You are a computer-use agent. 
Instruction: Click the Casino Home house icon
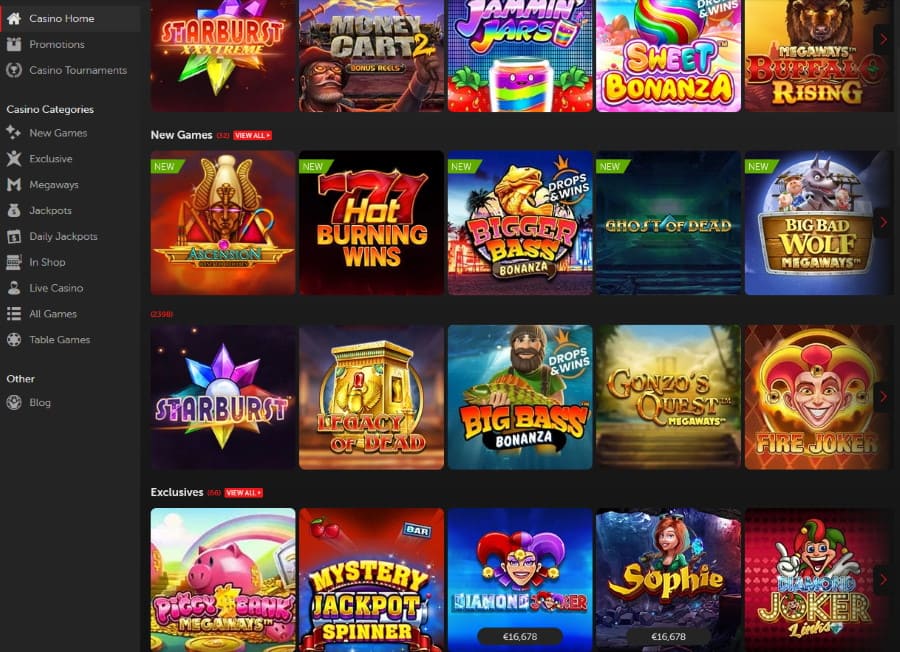click(14, 18)
